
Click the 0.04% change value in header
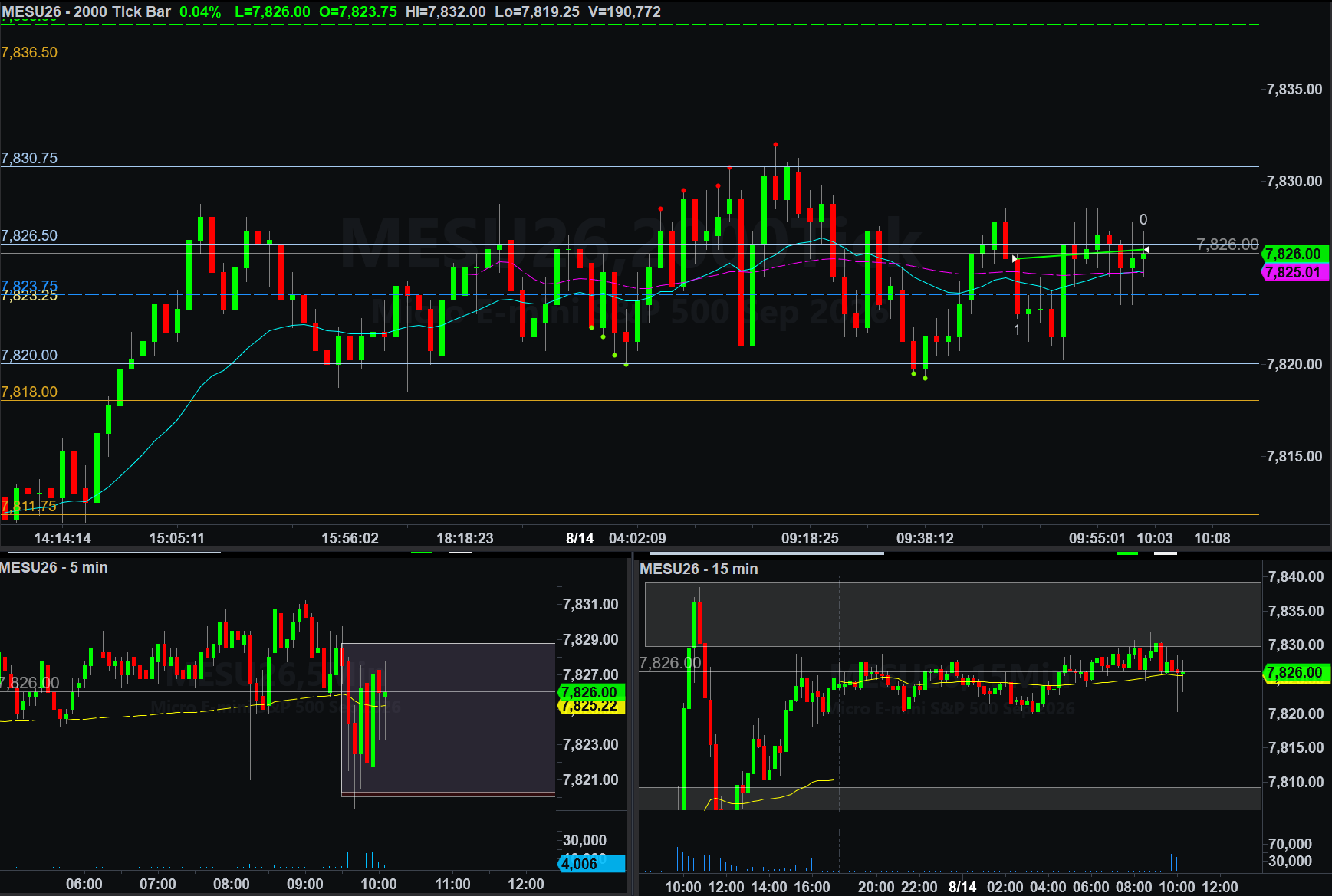click(200, 11)
